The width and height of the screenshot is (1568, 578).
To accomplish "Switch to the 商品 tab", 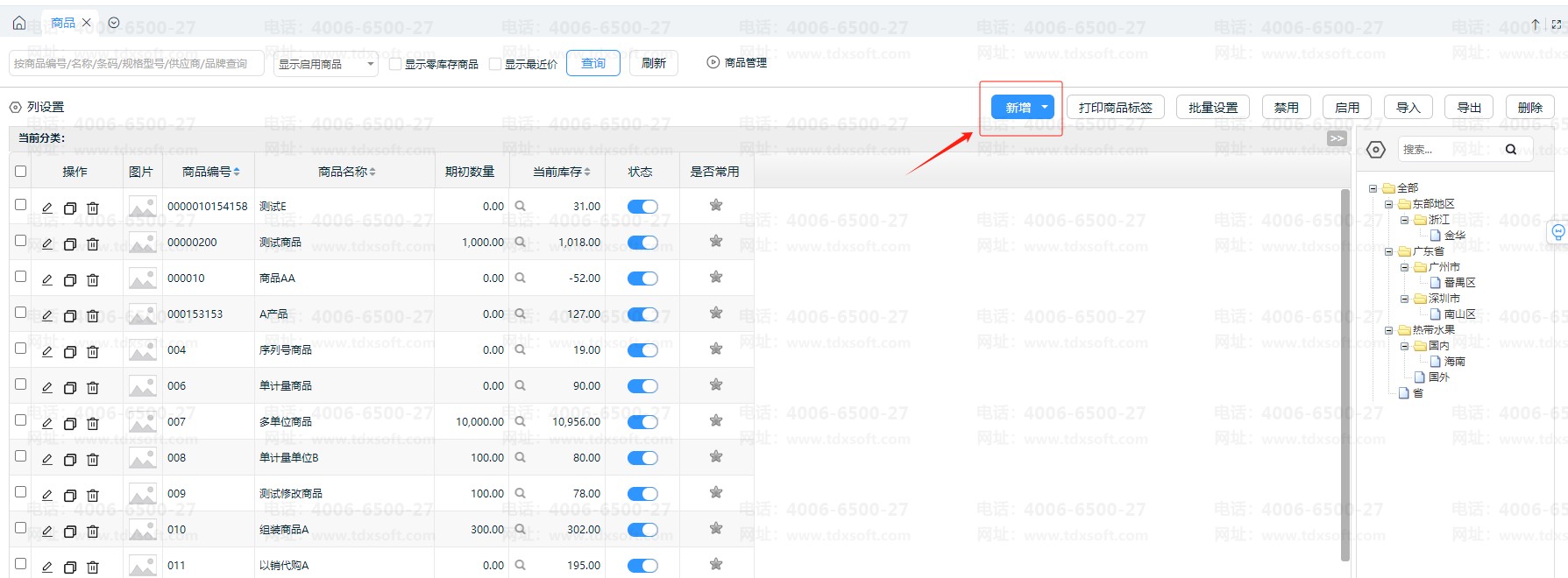I will tap(63, 23).
